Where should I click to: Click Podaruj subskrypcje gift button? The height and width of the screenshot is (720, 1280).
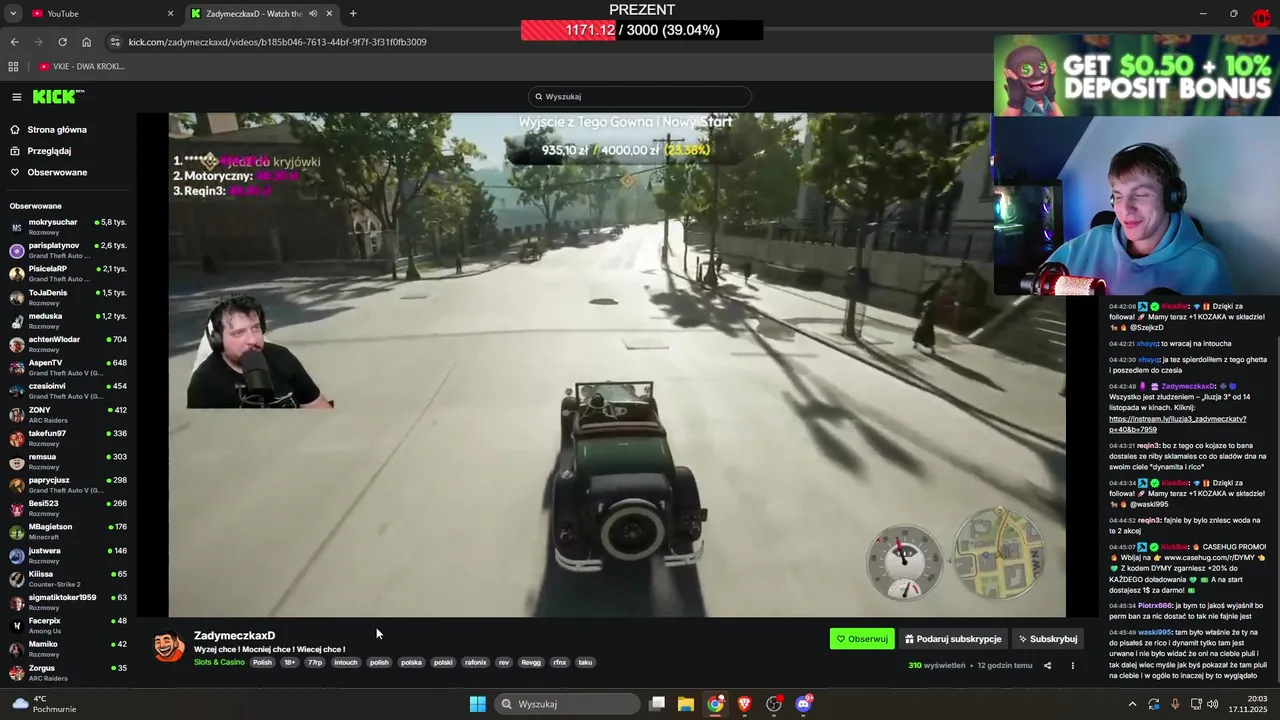coord(953,639)
